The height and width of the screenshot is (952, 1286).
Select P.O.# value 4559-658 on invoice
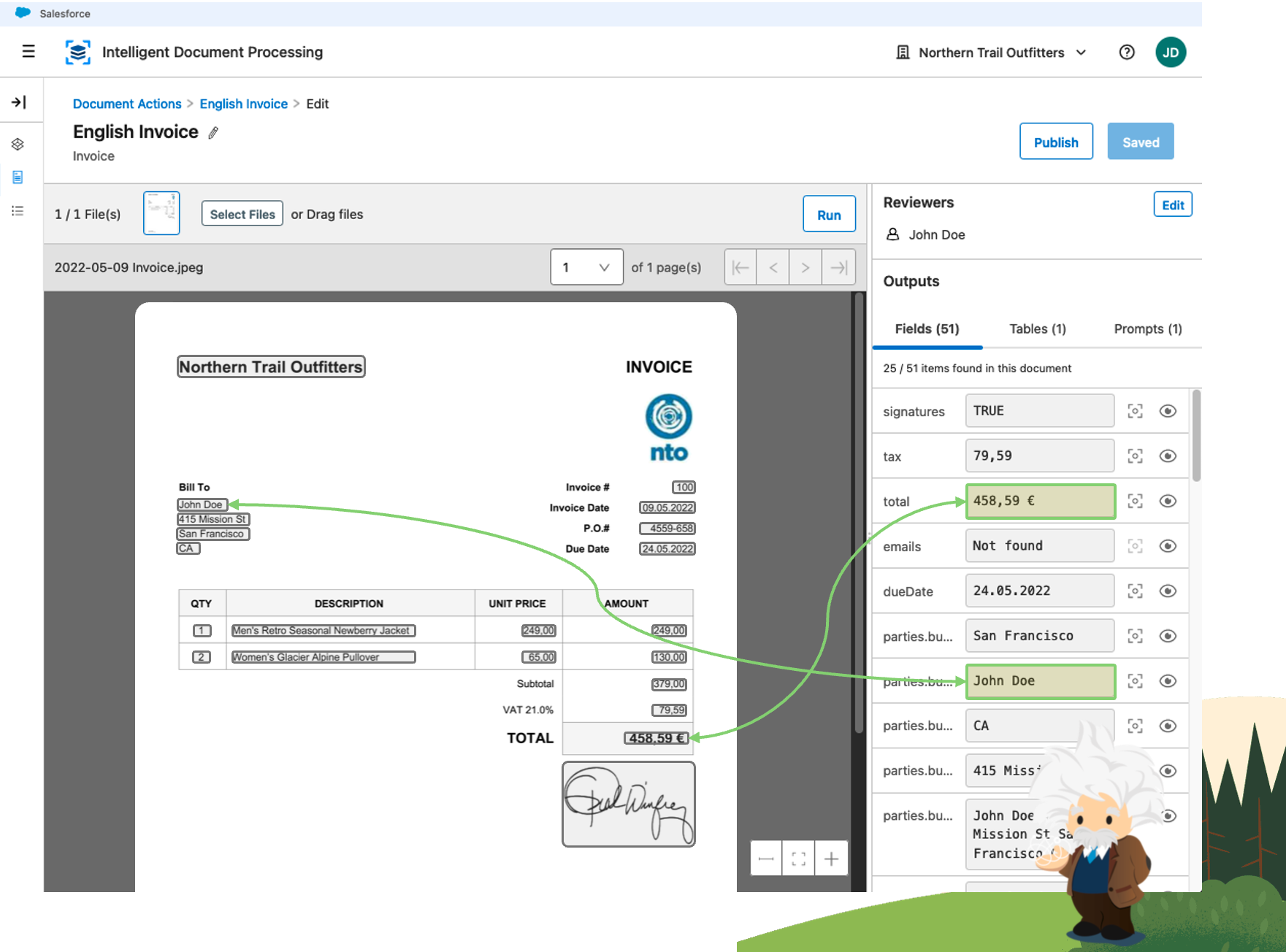pos(667,528)
